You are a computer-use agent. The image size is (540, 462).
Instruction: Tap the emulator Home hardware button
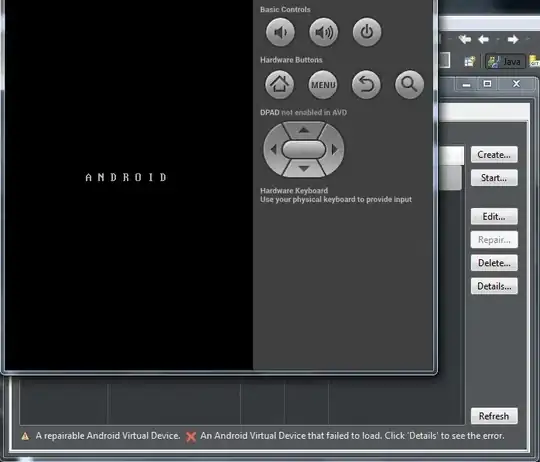[x=279, y=84]
